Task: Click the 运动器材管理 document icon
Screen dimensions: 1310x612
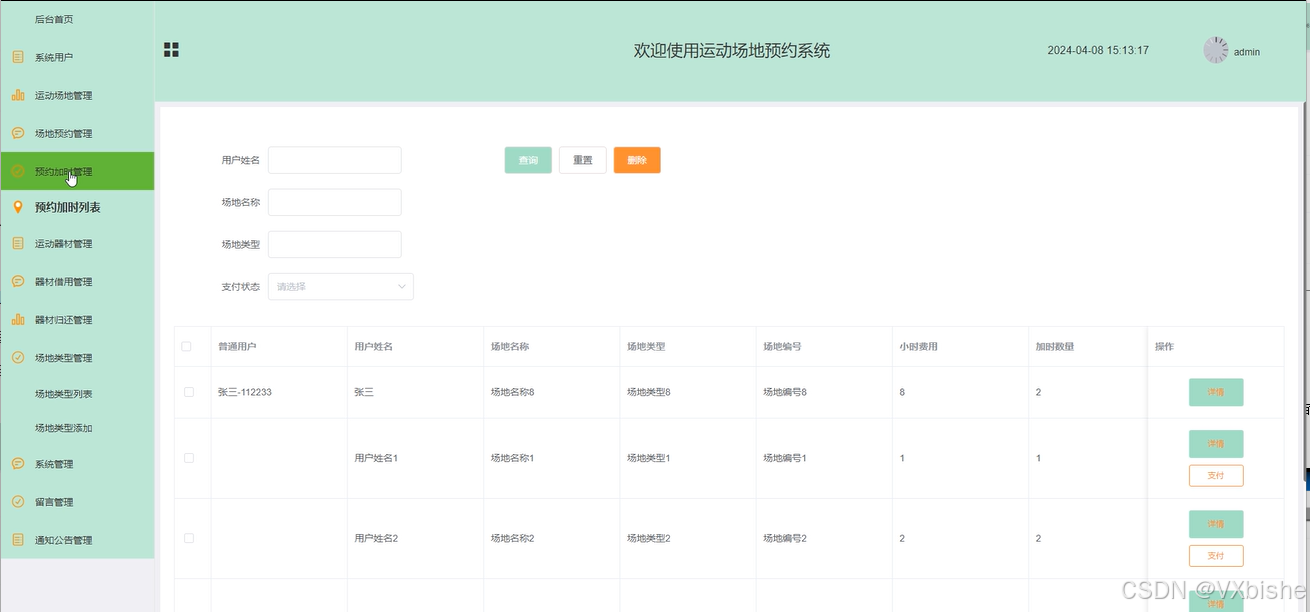Action: (18, 243)
